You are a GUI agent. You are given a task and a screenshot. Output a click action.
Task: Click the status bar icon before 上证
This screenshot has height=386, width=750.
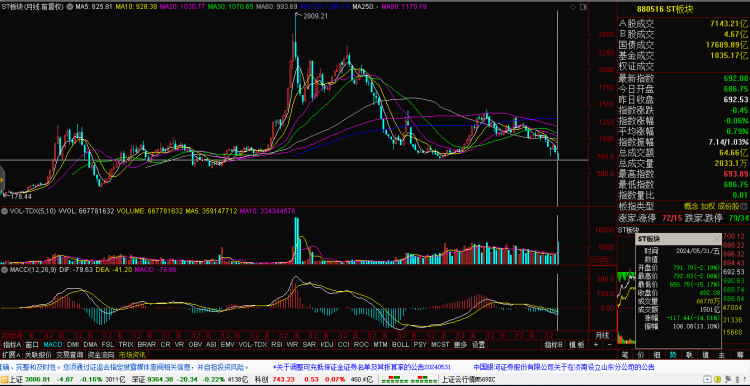click(x=5, y=379)
